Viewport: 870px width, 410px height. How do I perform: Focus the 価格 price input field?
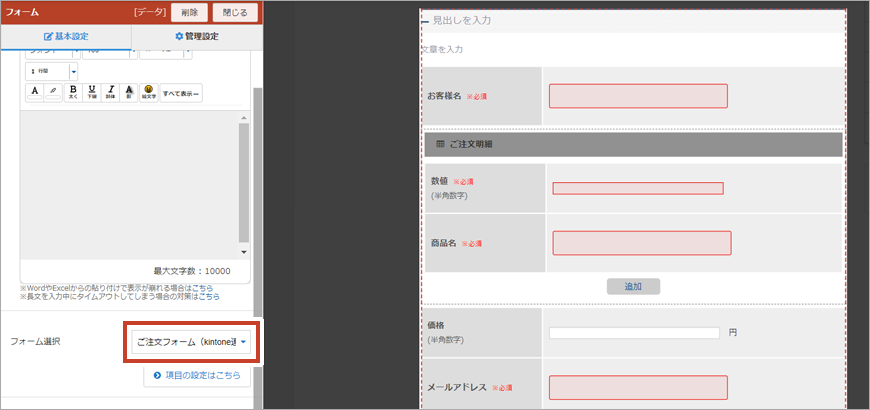[x=634, y=333]
